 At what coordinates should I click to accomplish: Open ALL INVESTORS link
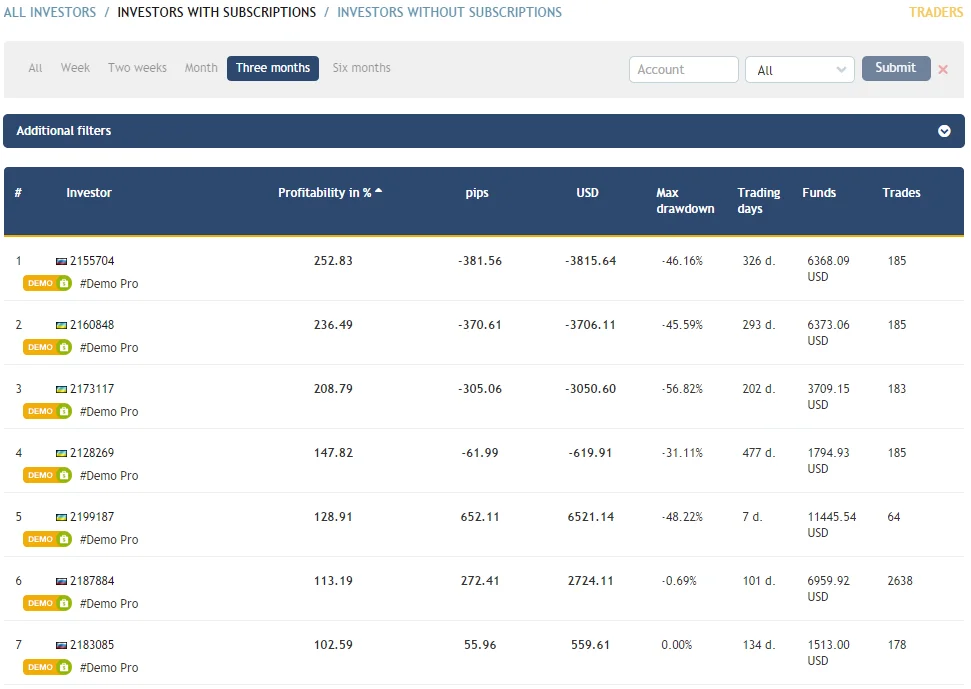click(x=50, y=12)
